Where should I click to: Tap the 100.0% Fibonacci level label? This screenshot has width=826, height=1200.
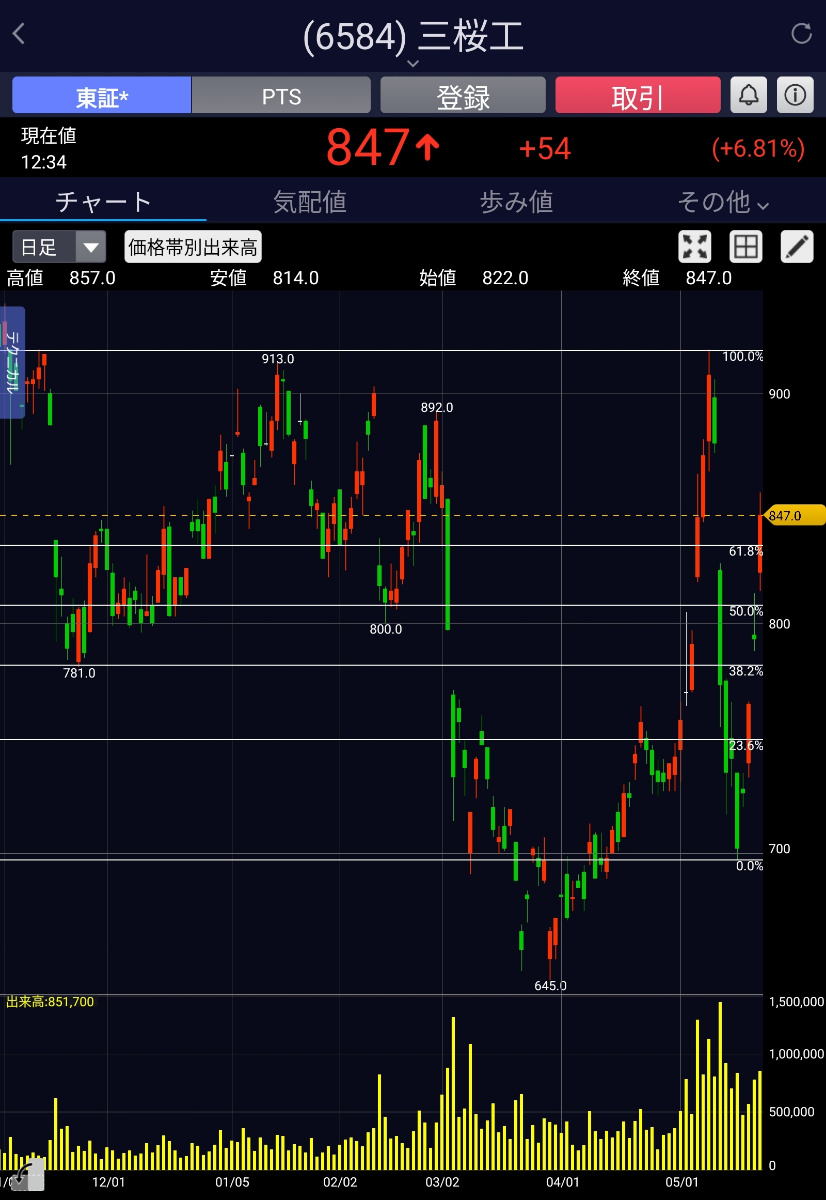[x=743, y=356]
